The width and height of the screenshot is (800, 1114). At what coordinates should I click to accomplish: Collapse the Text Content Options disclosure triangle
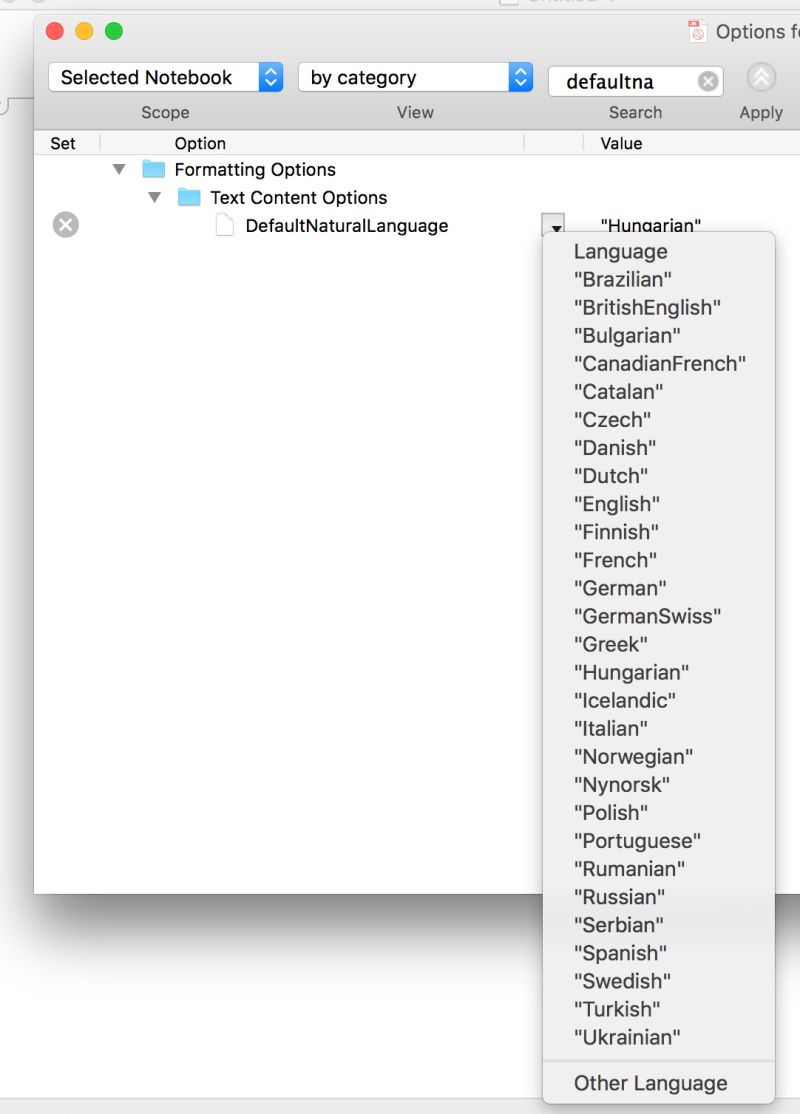coord(154,197)
